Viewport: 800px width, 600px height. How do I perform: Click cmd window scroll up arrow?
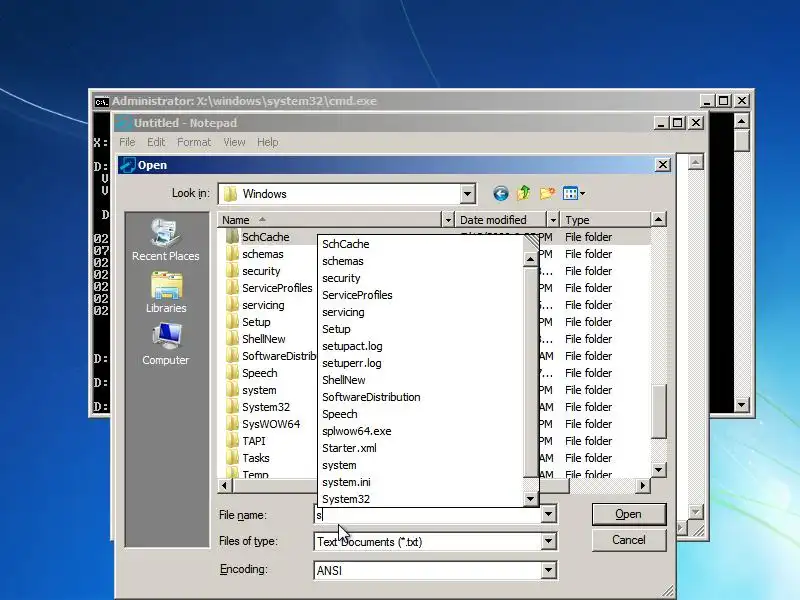click(741, 121)
